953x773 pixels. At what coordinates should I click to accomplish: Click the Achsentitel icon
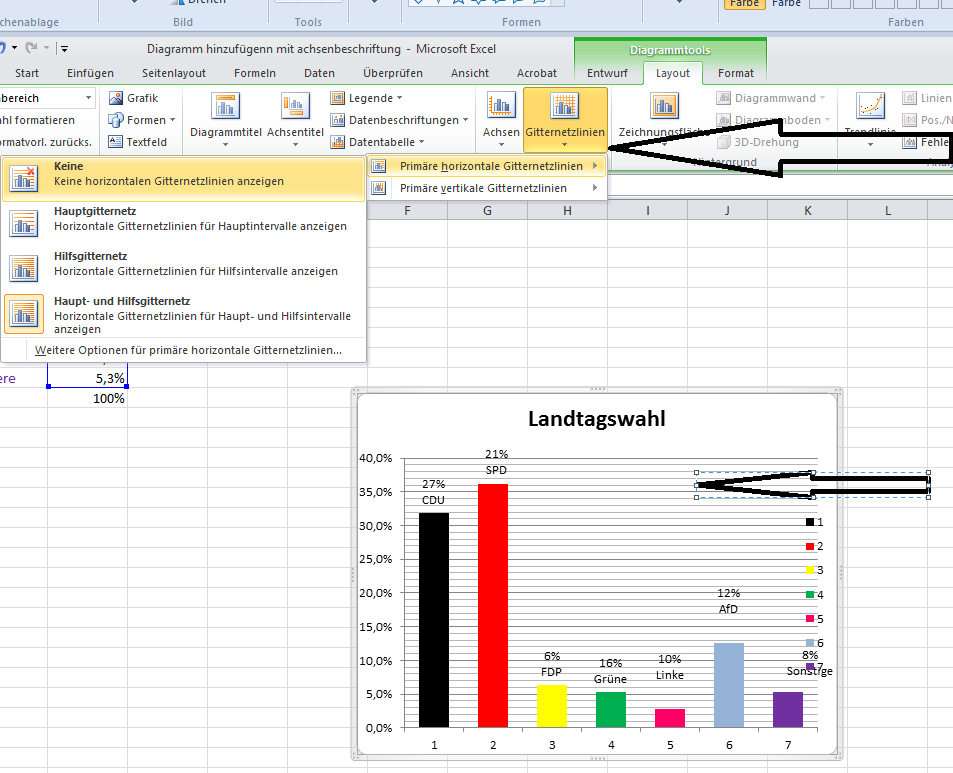(295, 108)
